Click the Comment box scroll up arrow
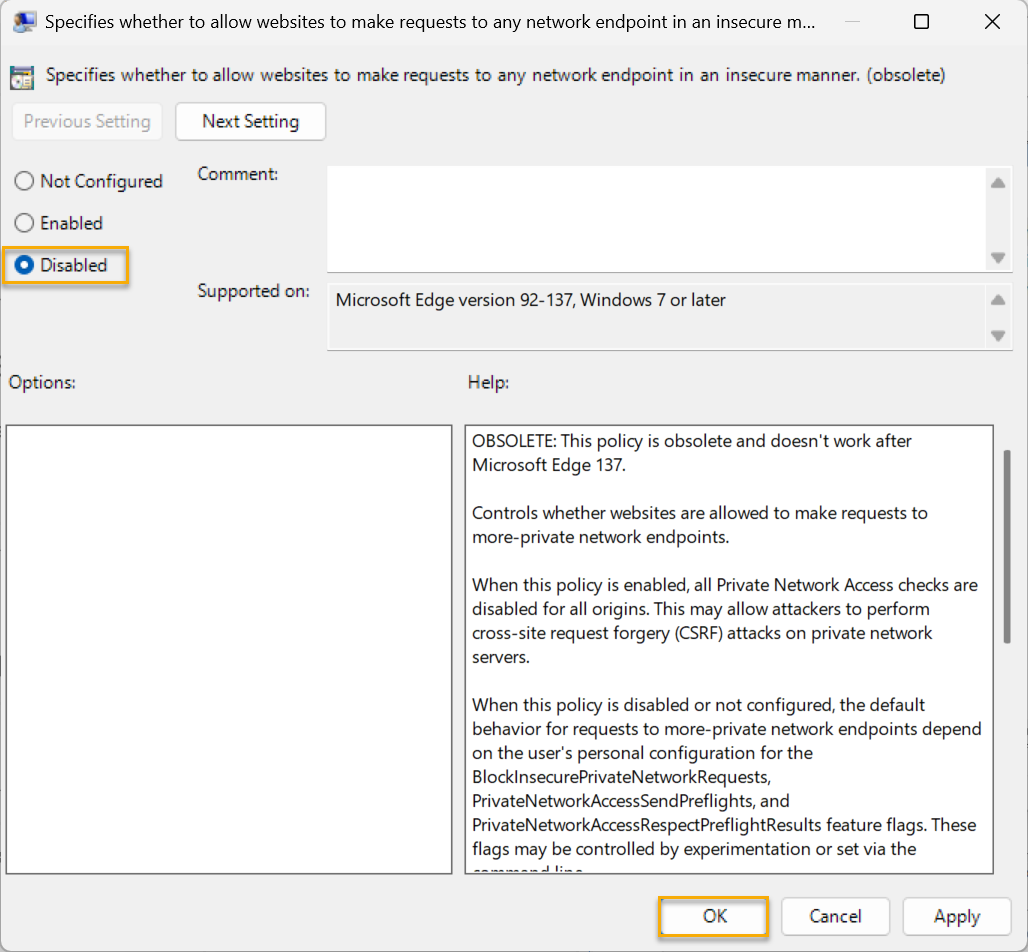Screen dimensions: 1028x952 pyautogui.click(x=997, y=183)
